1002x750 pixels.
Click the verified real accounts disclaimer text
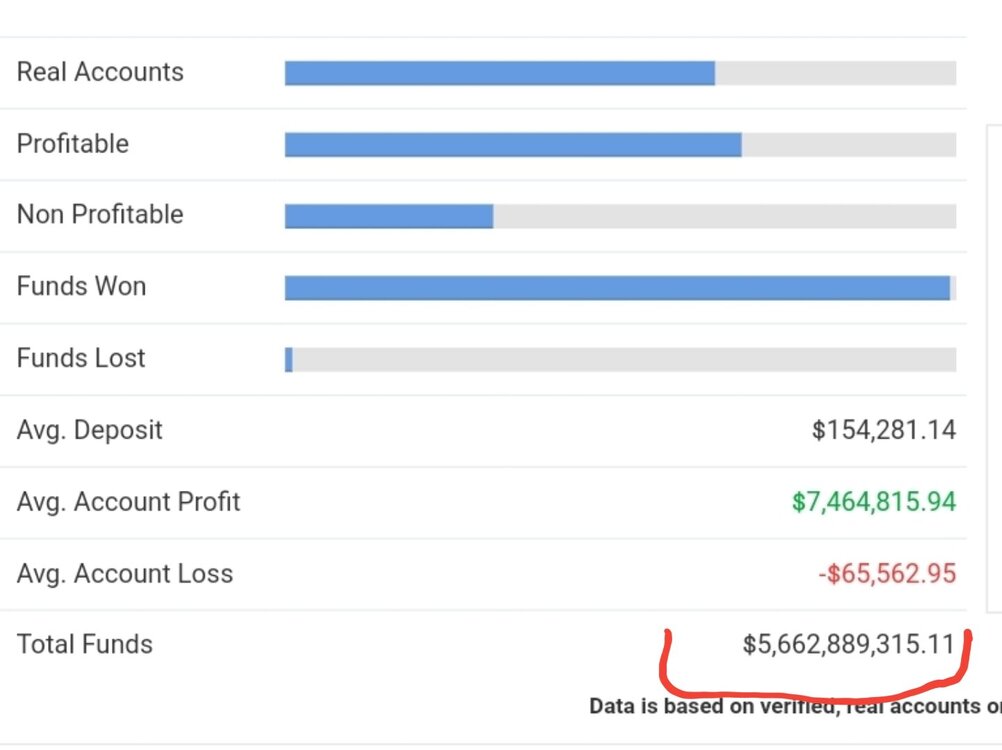(795, 706)
